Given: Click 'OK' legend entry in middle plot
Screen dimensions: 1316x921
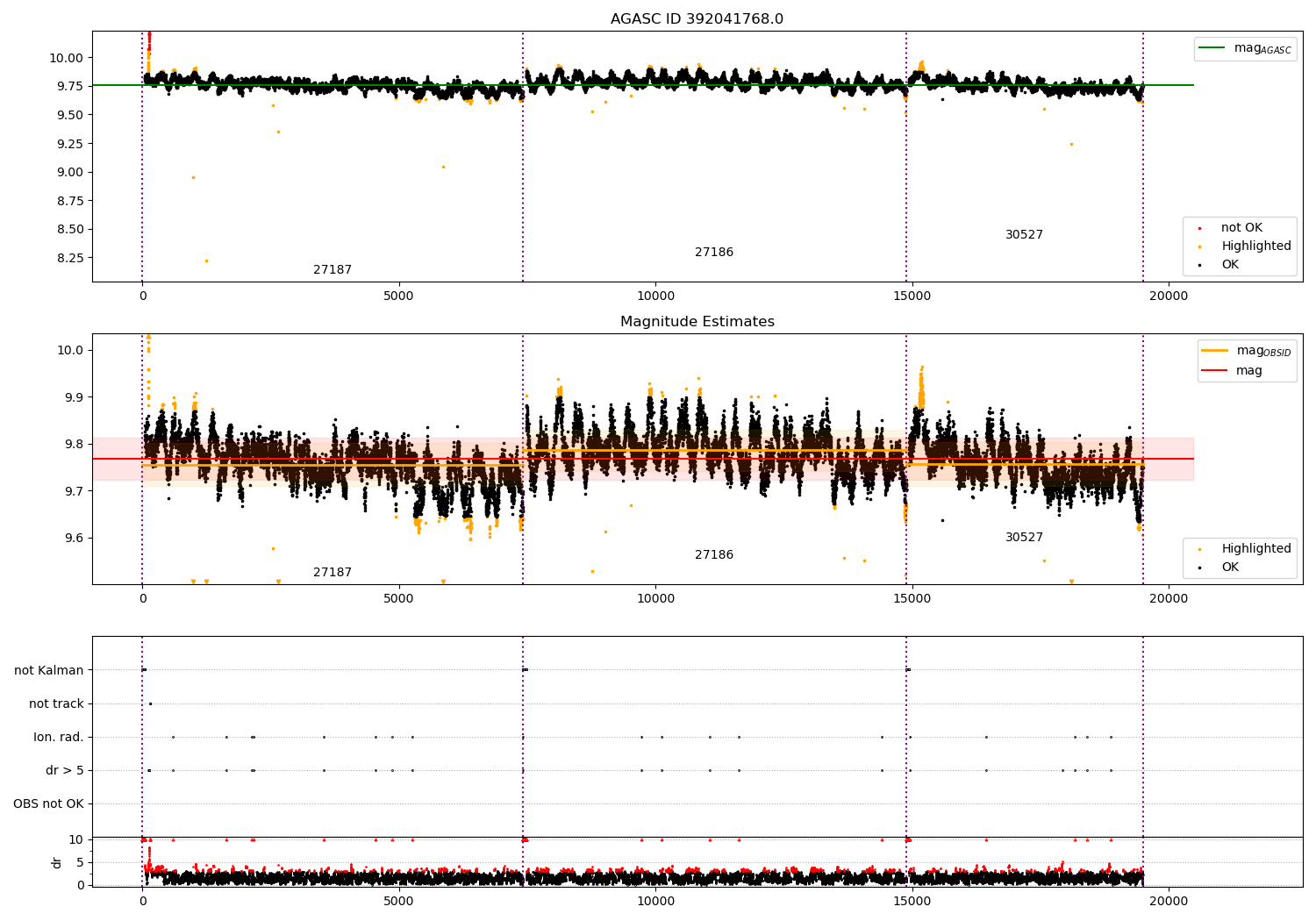Looking at the screenshot, I should click(x=1219, y=567).
